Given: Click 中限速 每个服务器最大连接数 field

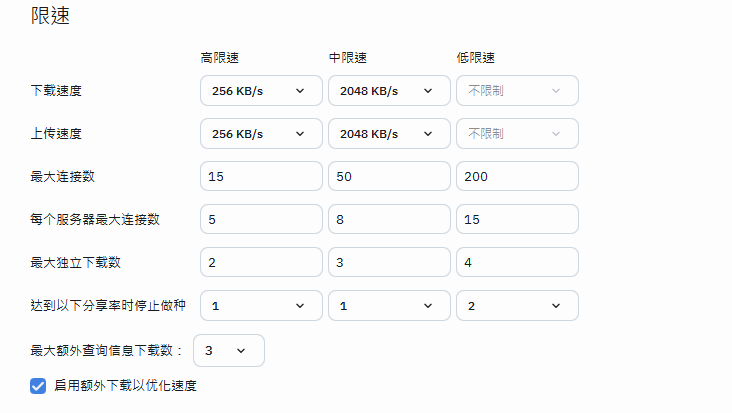Looking at the screenshot, I should click(389, 219).
